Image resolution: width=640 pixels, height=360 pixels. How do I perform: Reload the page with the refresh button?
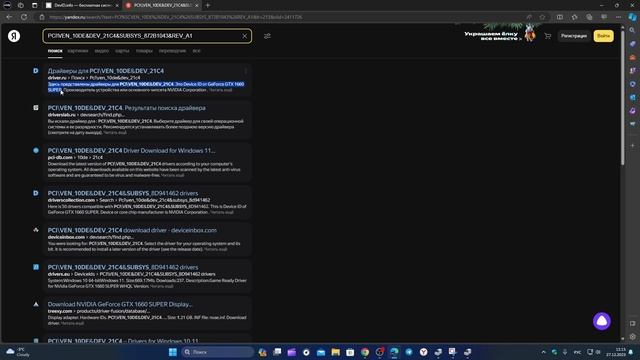point(24,17)
